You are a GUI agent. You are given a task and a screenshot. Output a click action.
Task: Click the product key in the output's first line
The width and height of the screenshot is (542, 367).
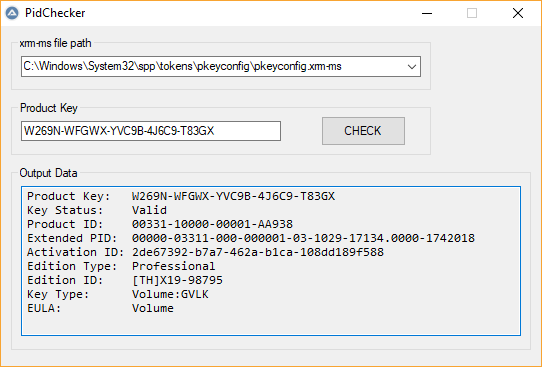(x=233, y=196)
